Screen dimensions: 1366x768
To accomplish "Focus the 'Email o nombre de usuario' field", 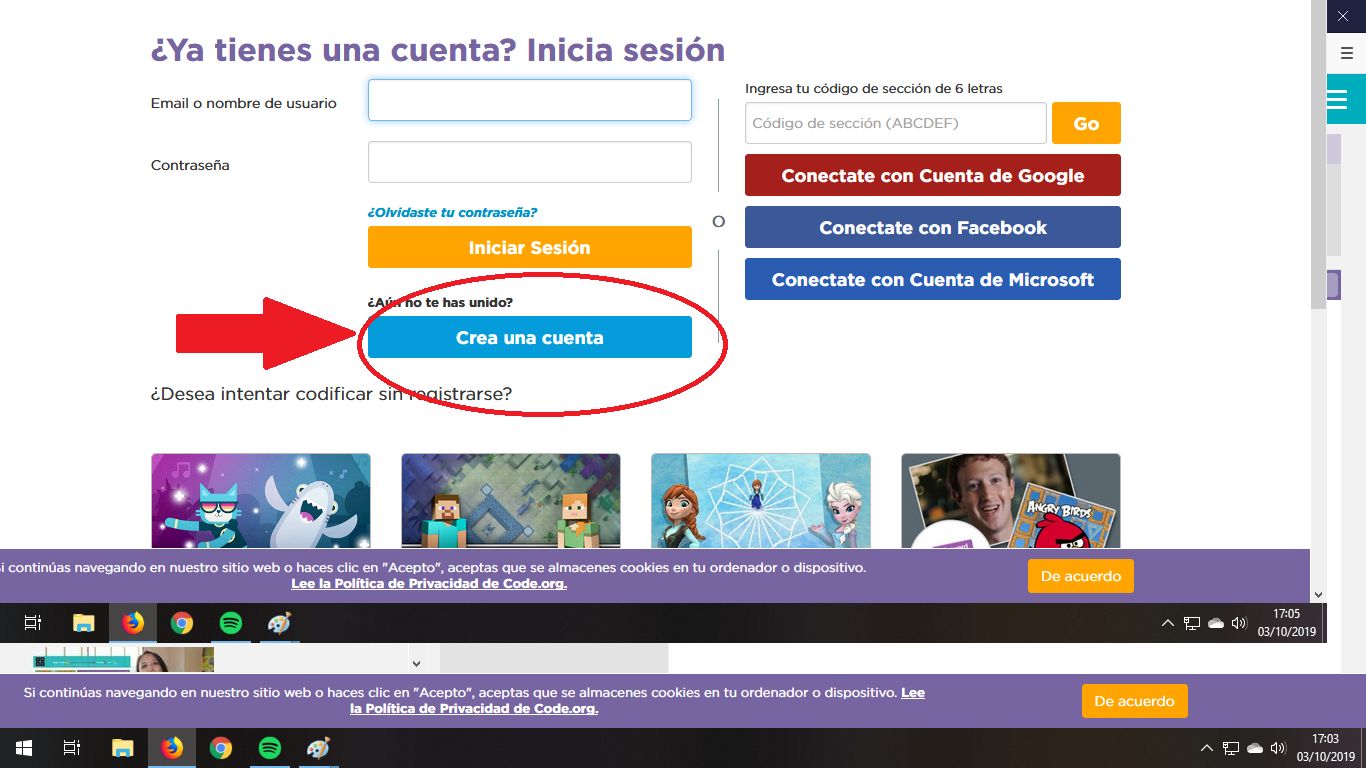I will (529, 101).
